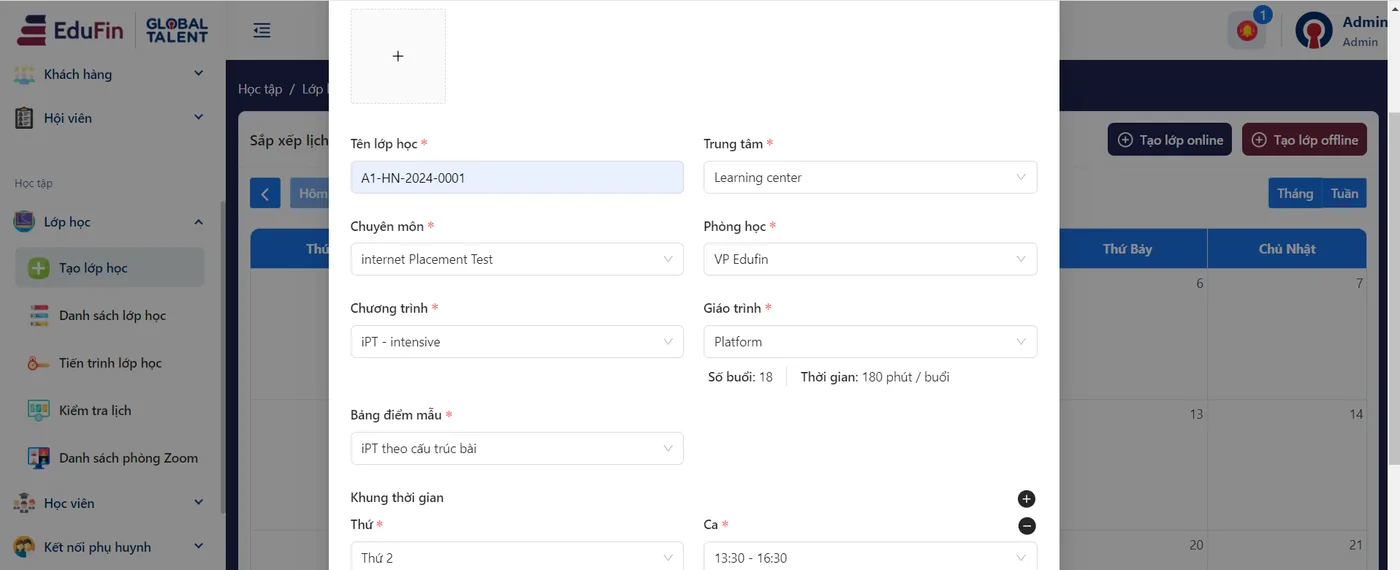Screen dimensions: 1400x570
Task: Open the Ca 13:30 - 16:30 dropdown
Action: 870,556
